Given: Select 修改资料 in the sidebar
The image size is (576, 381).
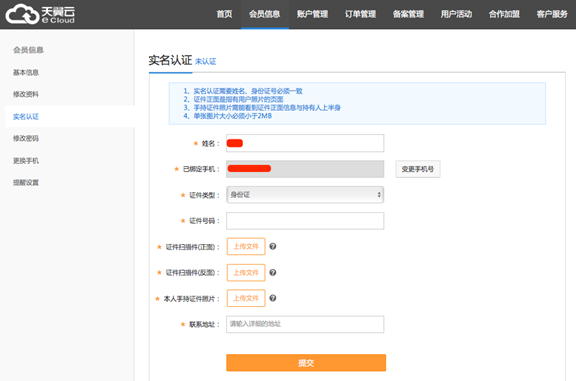Looking at the screenshot, I should pyautogui.click(x=26, y=94).
